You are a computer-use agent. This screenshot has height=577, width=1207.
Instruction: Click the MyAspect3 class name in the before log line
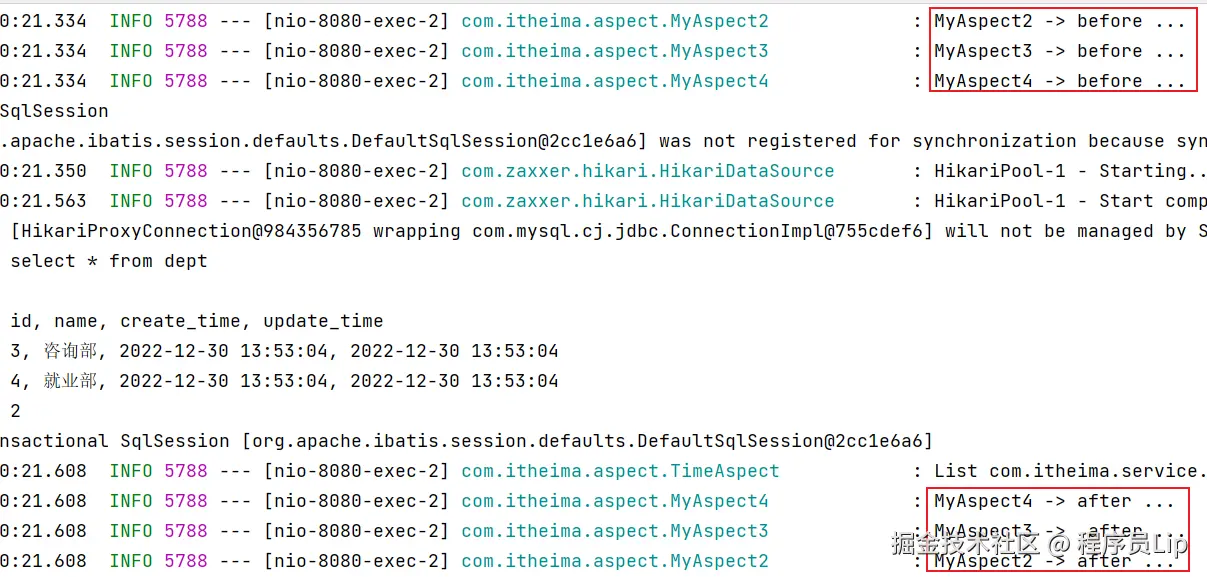pos(614,51)
